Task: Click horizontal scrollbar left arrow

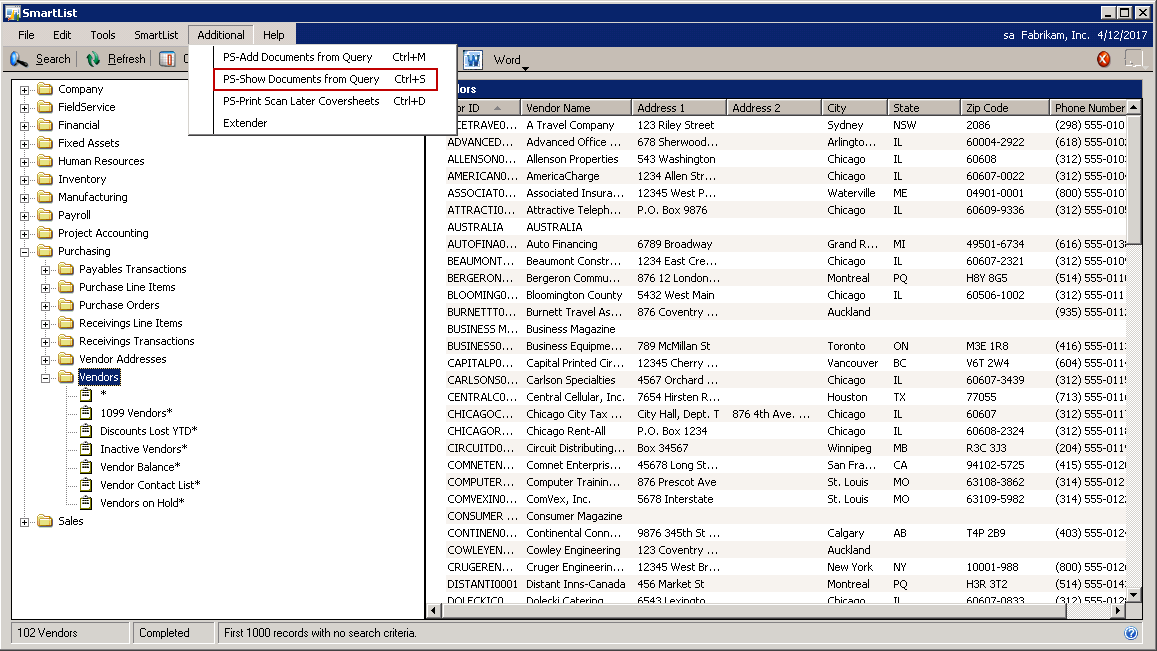Action: [x=434, y=610]
